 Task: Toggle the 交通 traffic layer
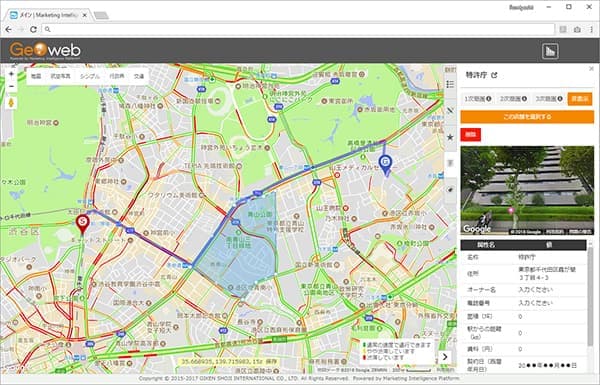pyautogui.click(x=139, y=76)
